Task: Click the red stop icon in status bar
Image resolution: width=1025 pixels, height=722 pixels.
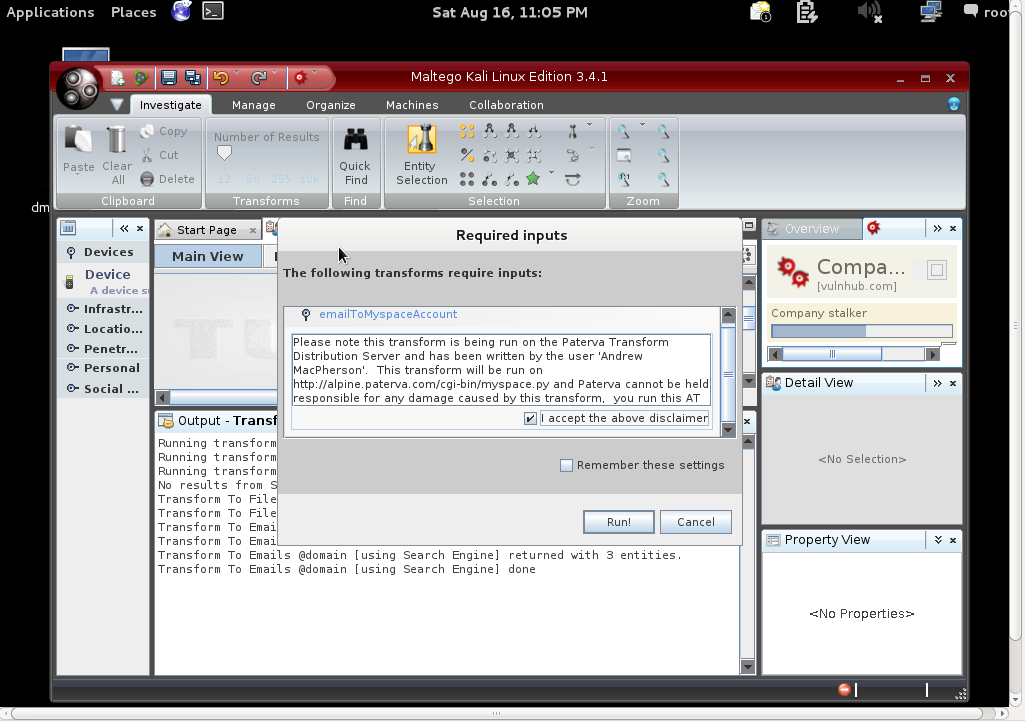Action: [x=844, y=689]
